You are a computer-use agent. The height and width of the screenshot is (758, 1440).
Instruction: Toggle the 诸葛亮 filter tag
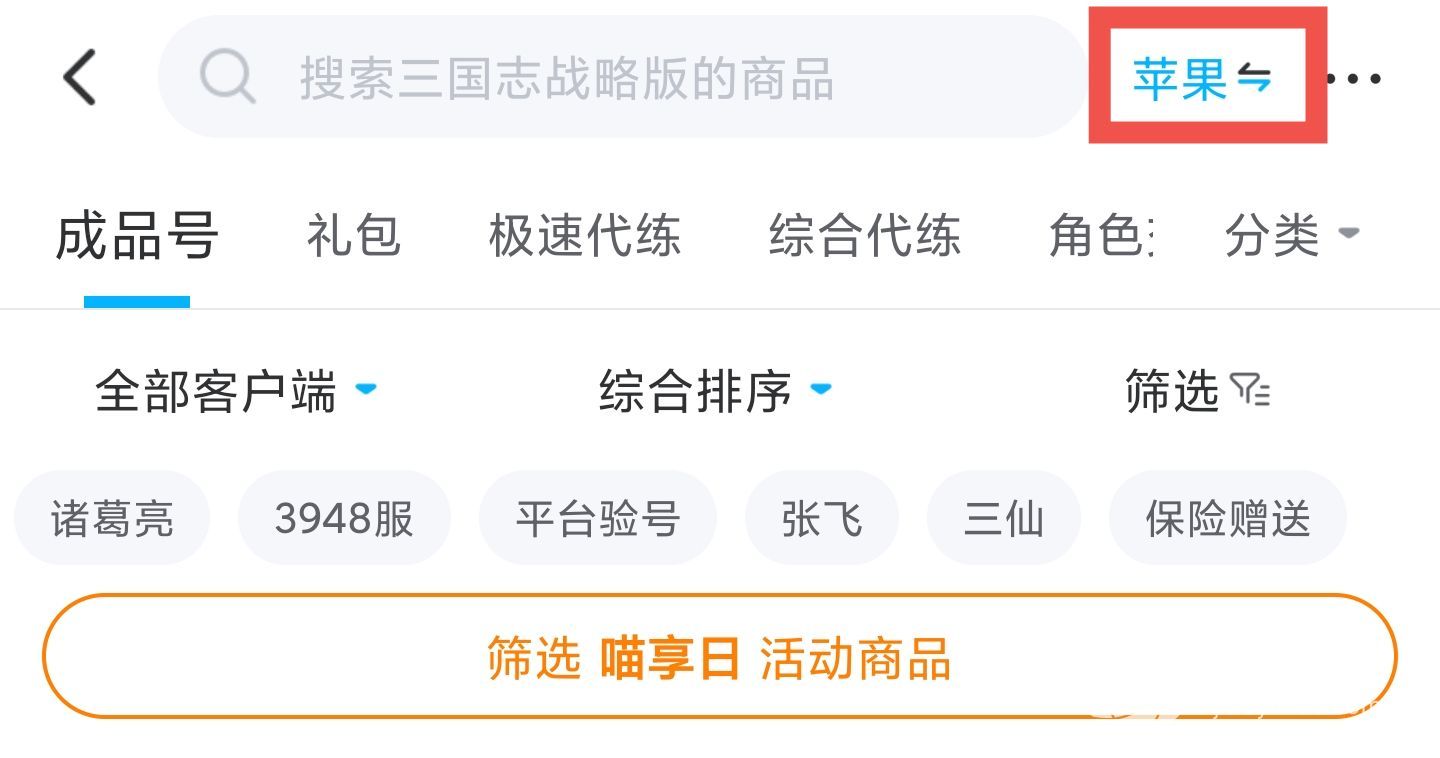tap(112, 519)
